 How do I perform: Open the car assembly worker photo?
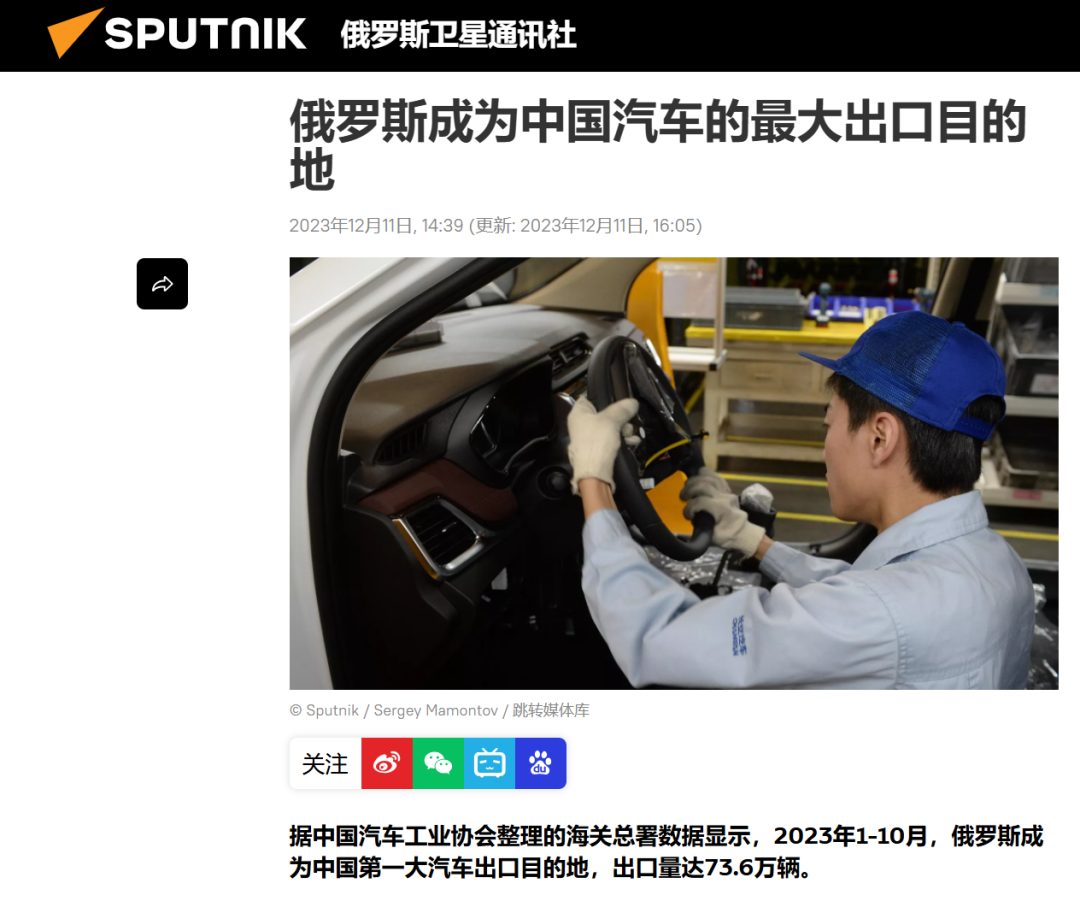[674, 473]
